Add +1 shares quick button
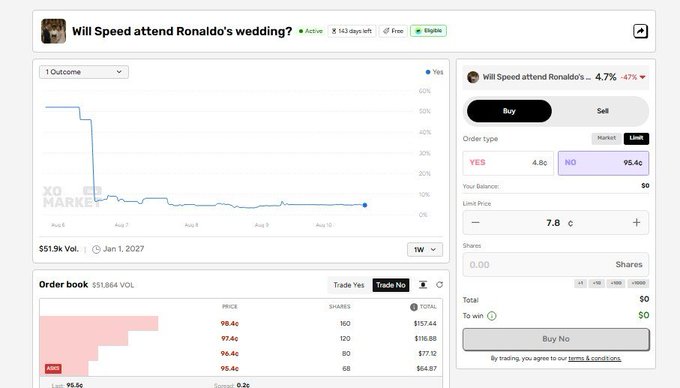 (x=580, y=283)
